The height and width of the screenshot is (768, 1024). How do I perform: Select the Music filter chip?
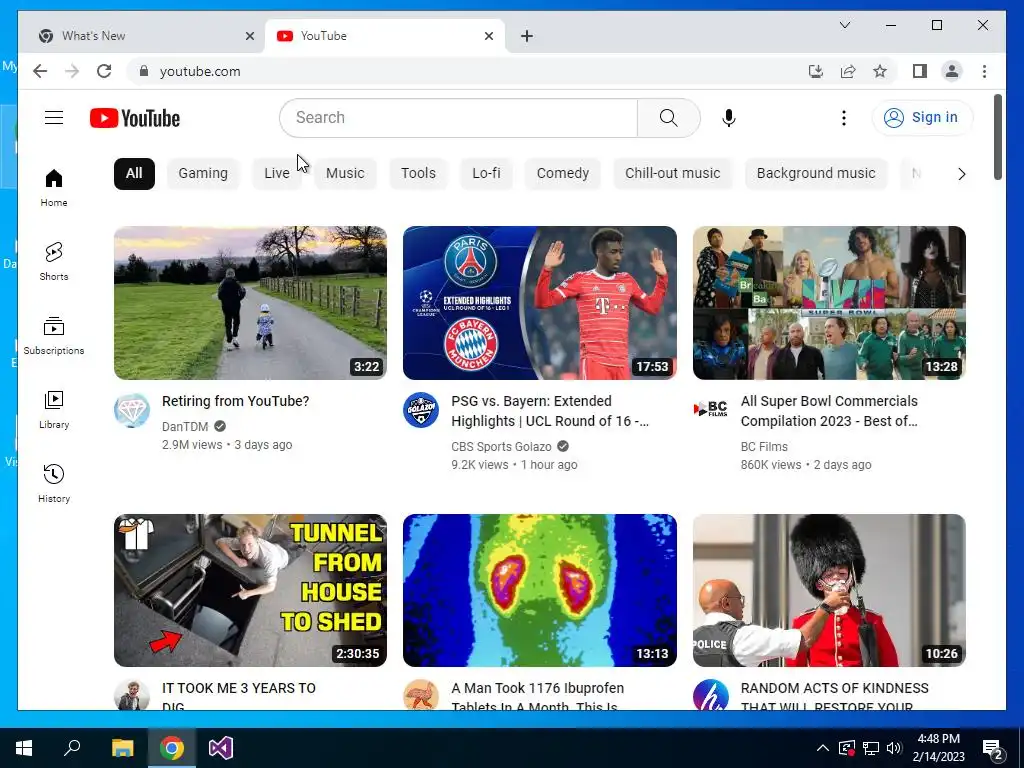pyautogui.click(x=345, y=174)
